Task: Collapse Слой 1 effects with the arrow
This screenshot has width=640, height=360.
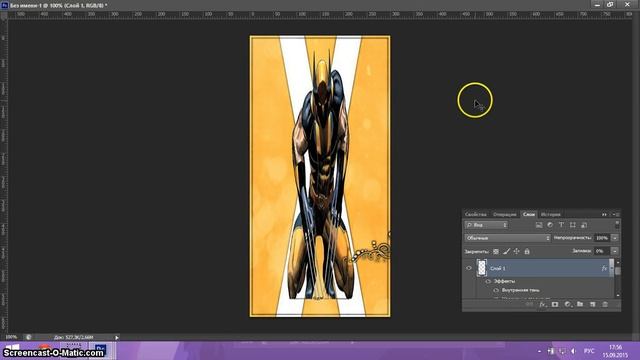Action: pyautogui.click(x=611, y=268)
